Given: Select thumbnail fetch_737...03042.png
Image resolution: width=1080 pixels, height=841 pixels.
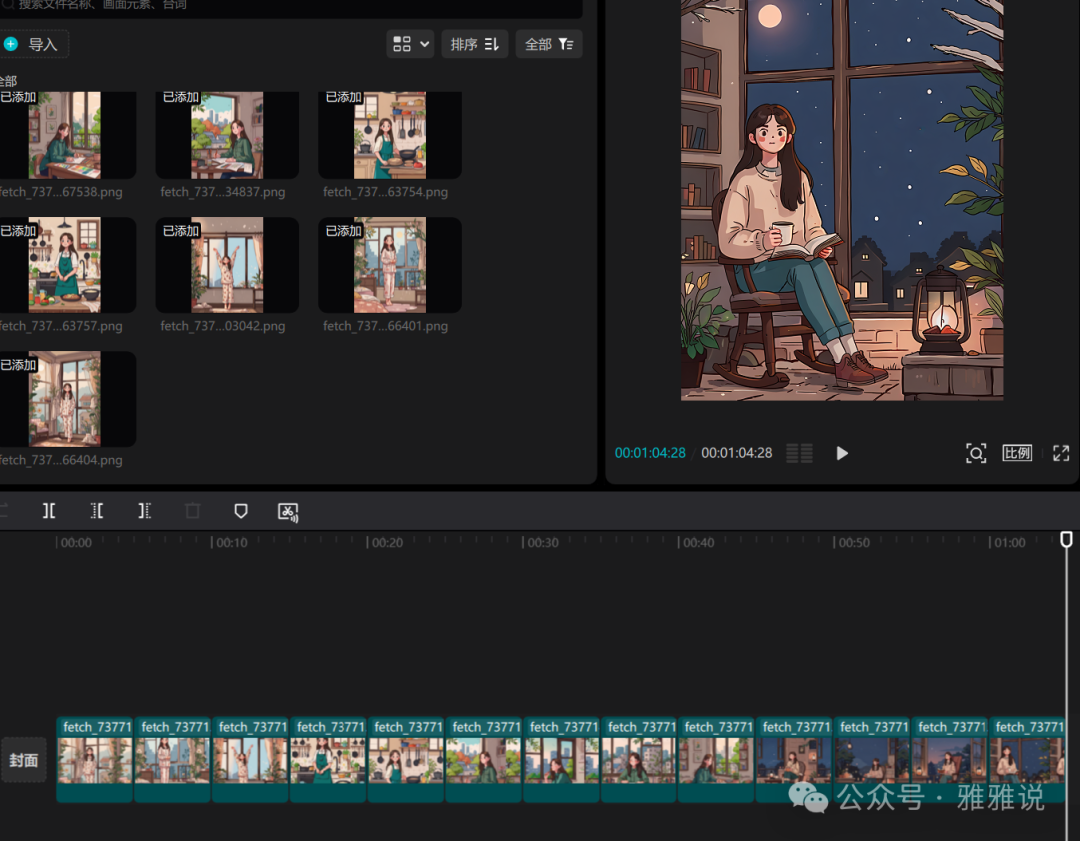Looking at the screenshot, I should (x=227, y=264).
